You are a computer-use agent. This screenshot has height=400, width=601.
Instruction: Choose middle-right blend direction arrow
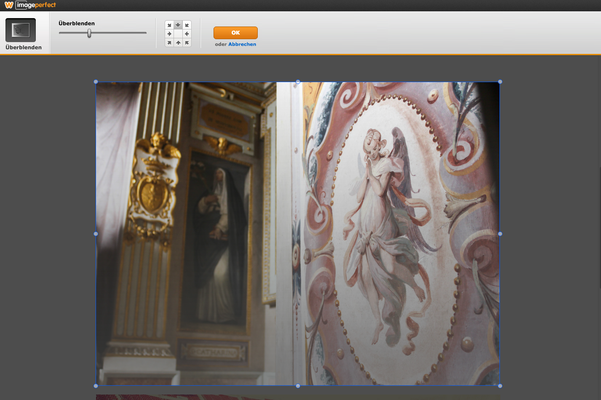click(187, 34)
